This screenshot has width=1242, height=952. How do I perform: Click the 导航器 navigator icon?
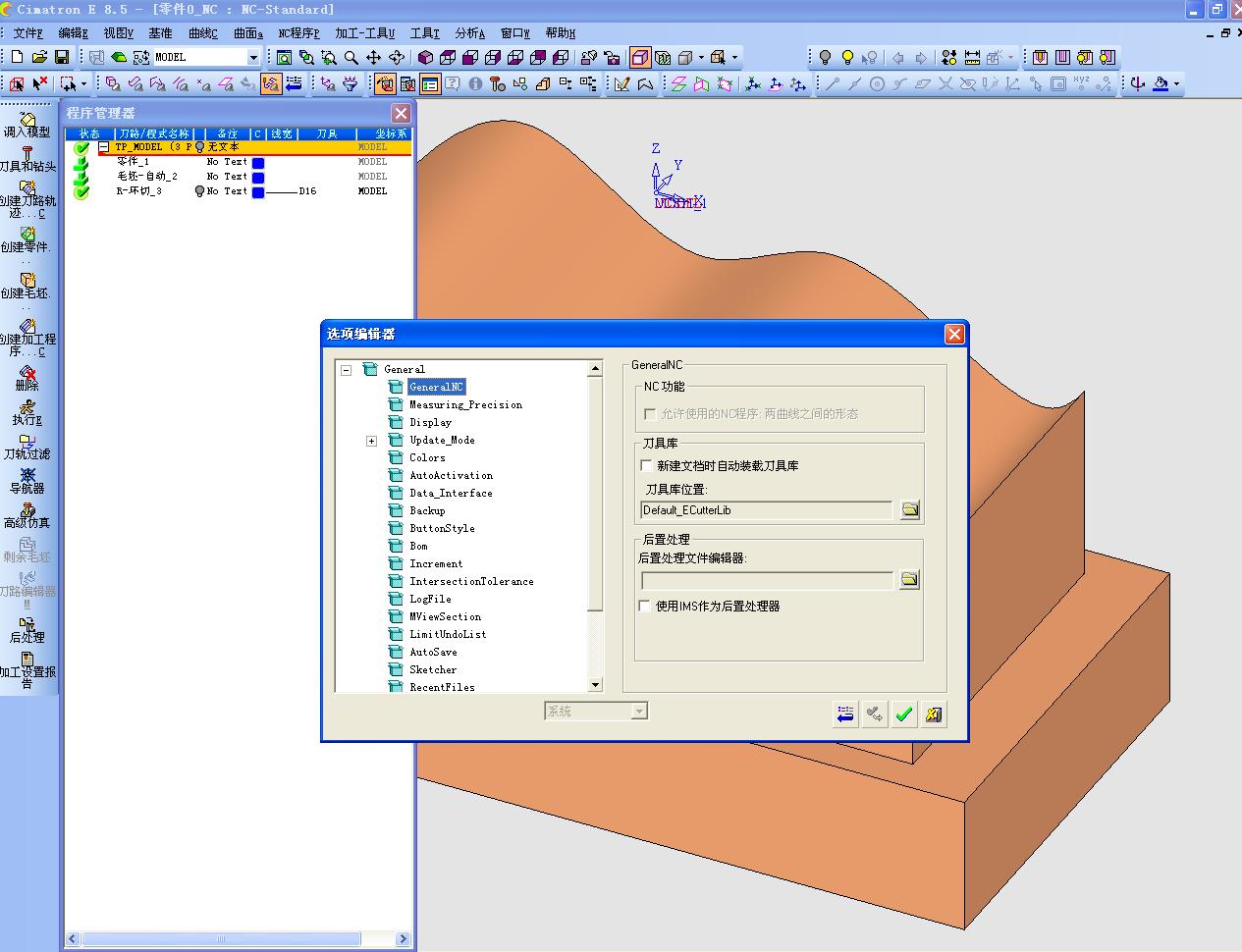click(27, 481)
